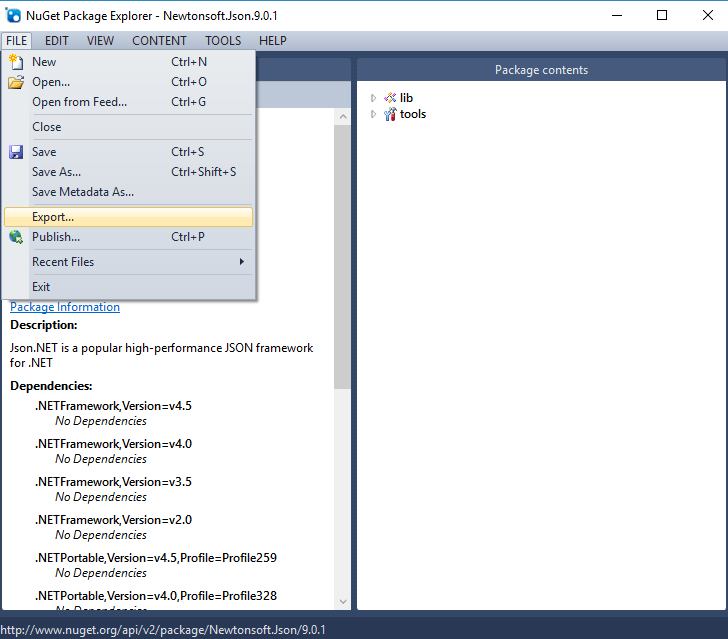The width and height of the screenshot is (728, 639).
Task: Click the Json.NET description paragraph
Action: [162, 355]
